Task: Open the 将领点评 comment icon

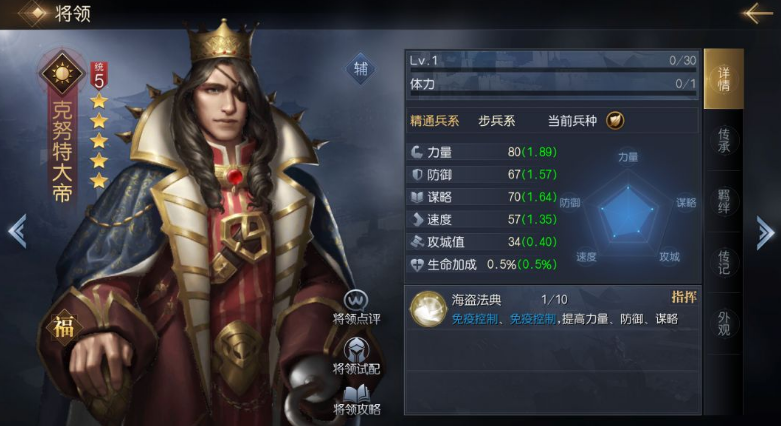Action: click(x=356, y=300)
